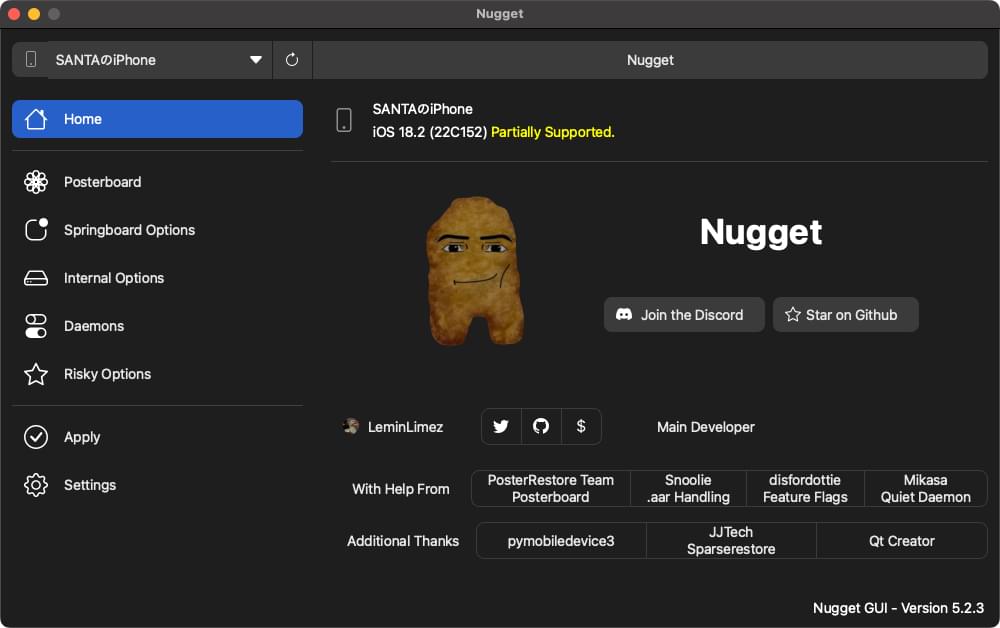Viewport: 1000px width, 628px height.
Task: Click the 'iOS 18.2 (22C152)' version text
Action: tap(429, 132)
